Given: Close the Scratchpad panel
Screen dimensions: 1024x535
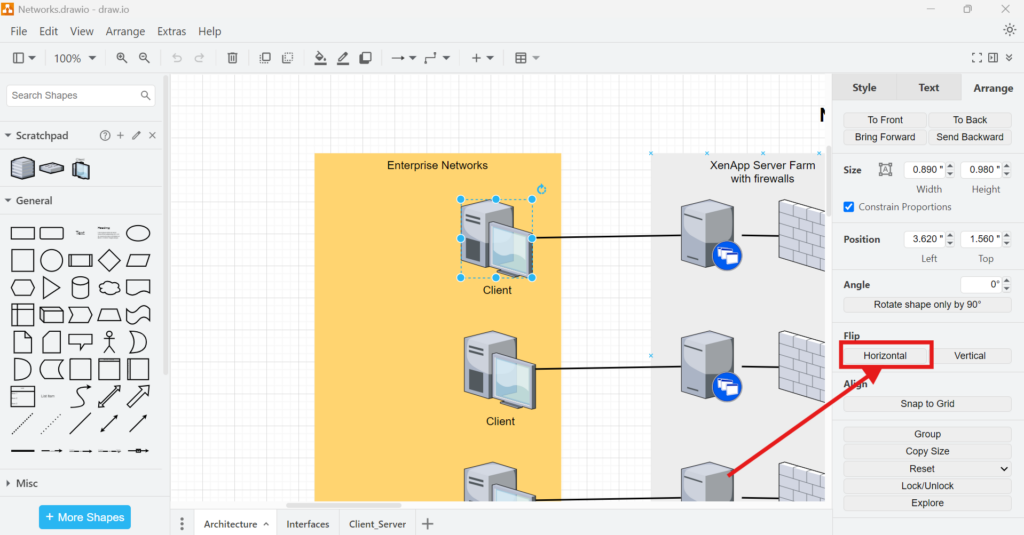Looking at the screenshot, I should pos(152,135).
